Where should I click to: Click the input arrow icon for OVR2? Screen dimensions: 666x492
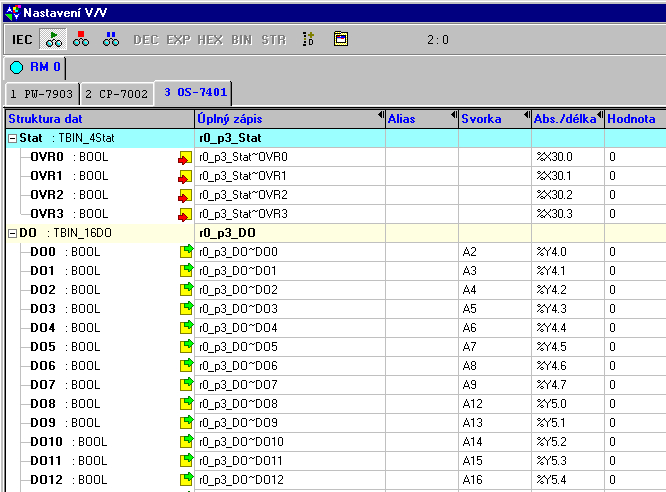pos(185,195)
